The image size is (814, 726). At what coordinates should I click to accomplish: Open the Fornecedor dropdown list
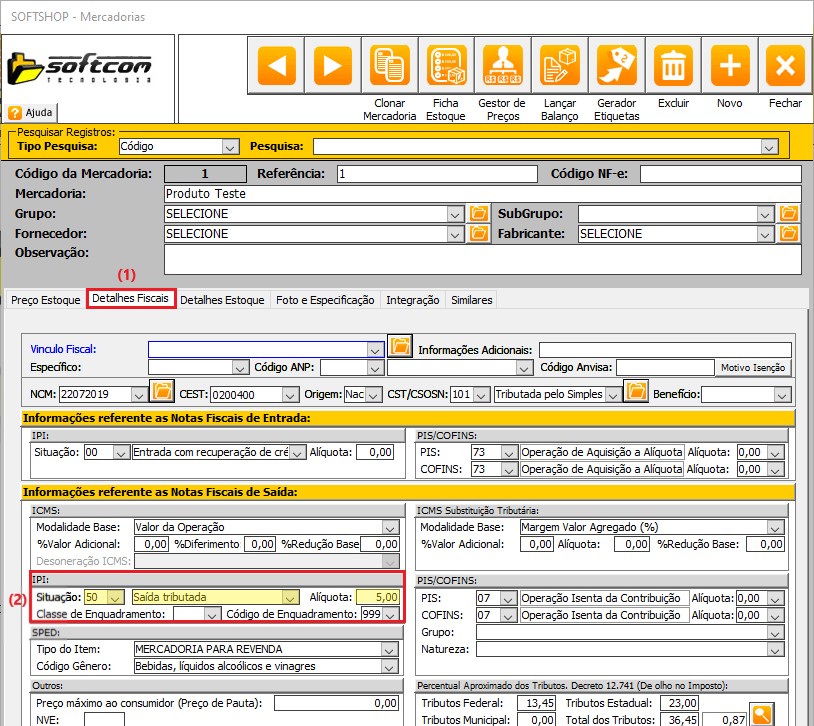[456, 234]
